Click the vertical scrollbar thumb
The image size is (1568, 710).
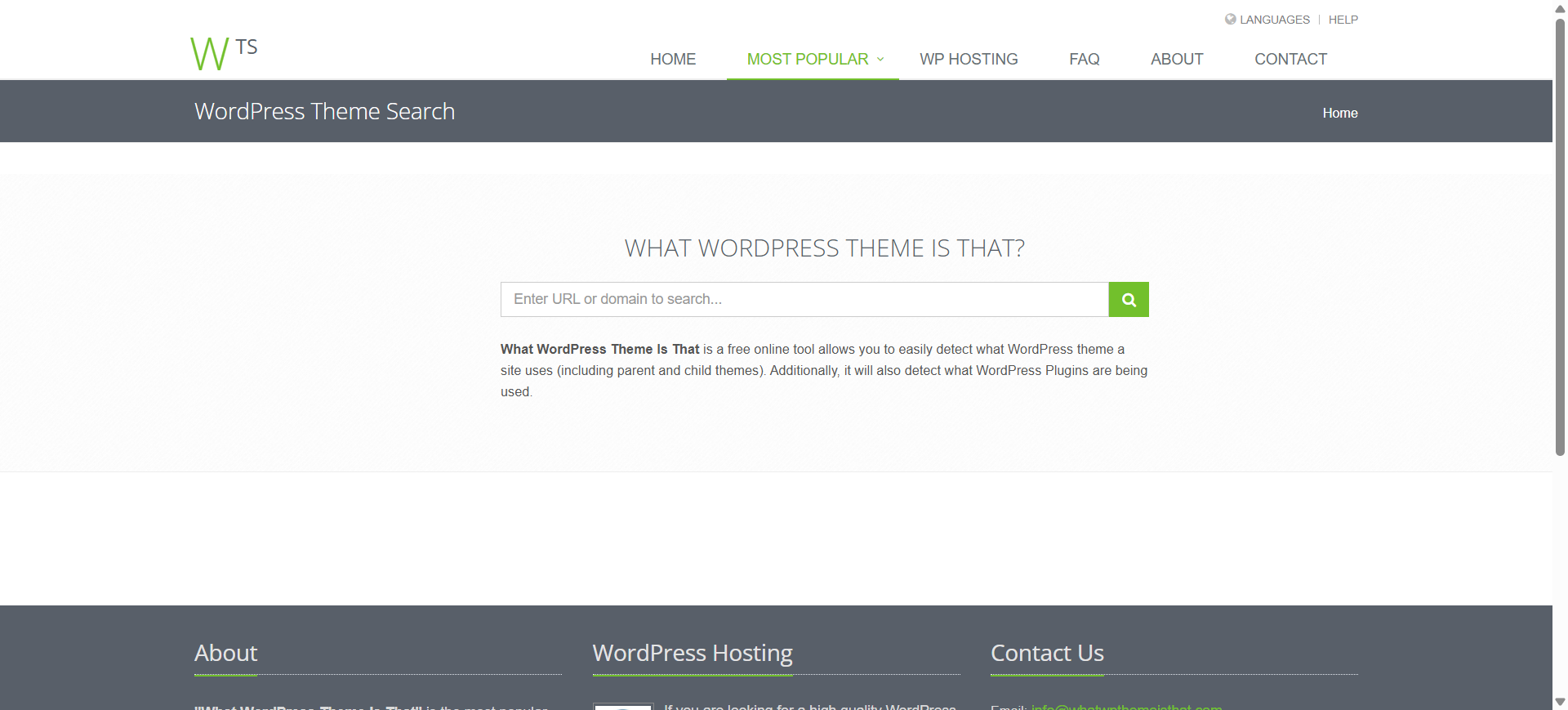coord(1560,237)
